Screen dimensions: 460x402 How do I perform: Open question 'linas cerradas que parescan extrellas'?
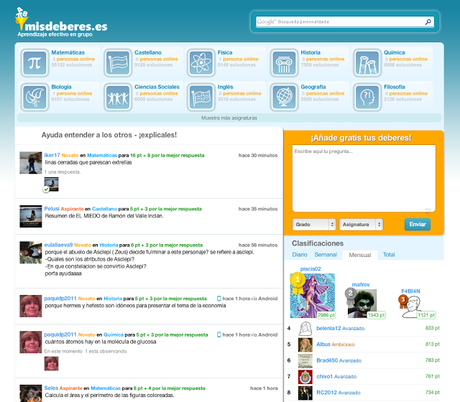(x=88, y=163)
